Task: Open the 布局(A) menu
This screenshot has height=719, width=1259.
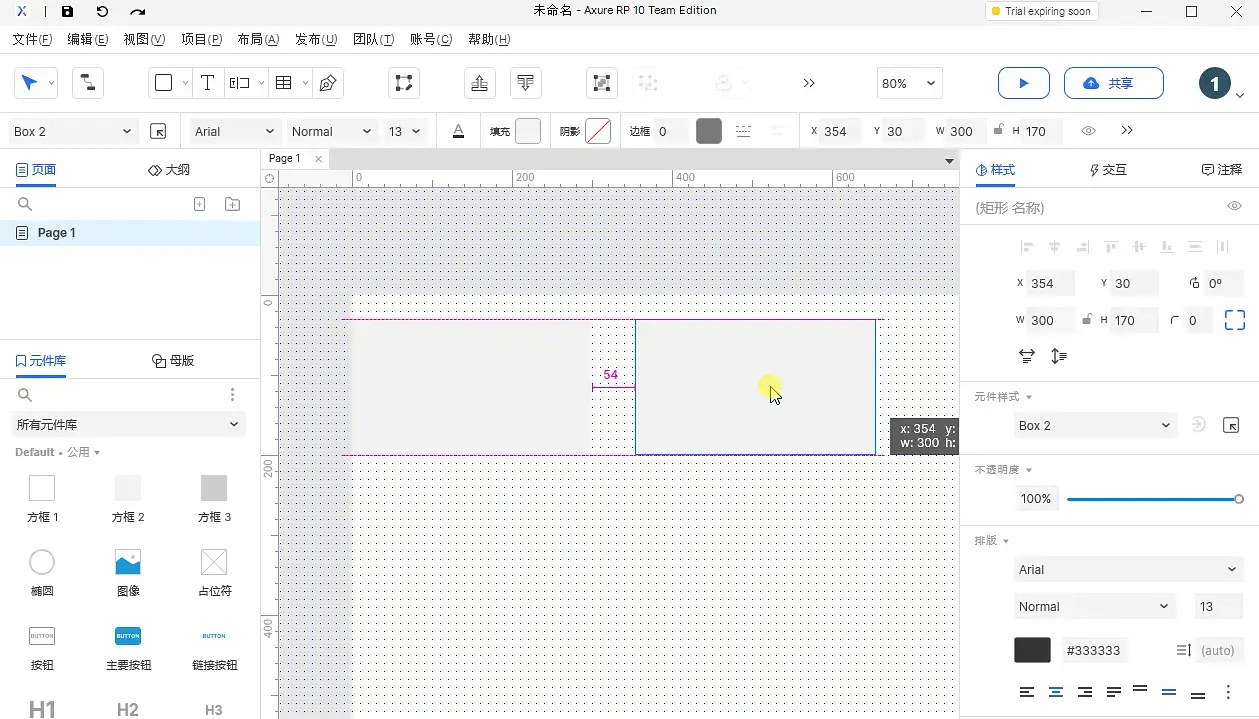Action: pos(258,39)
